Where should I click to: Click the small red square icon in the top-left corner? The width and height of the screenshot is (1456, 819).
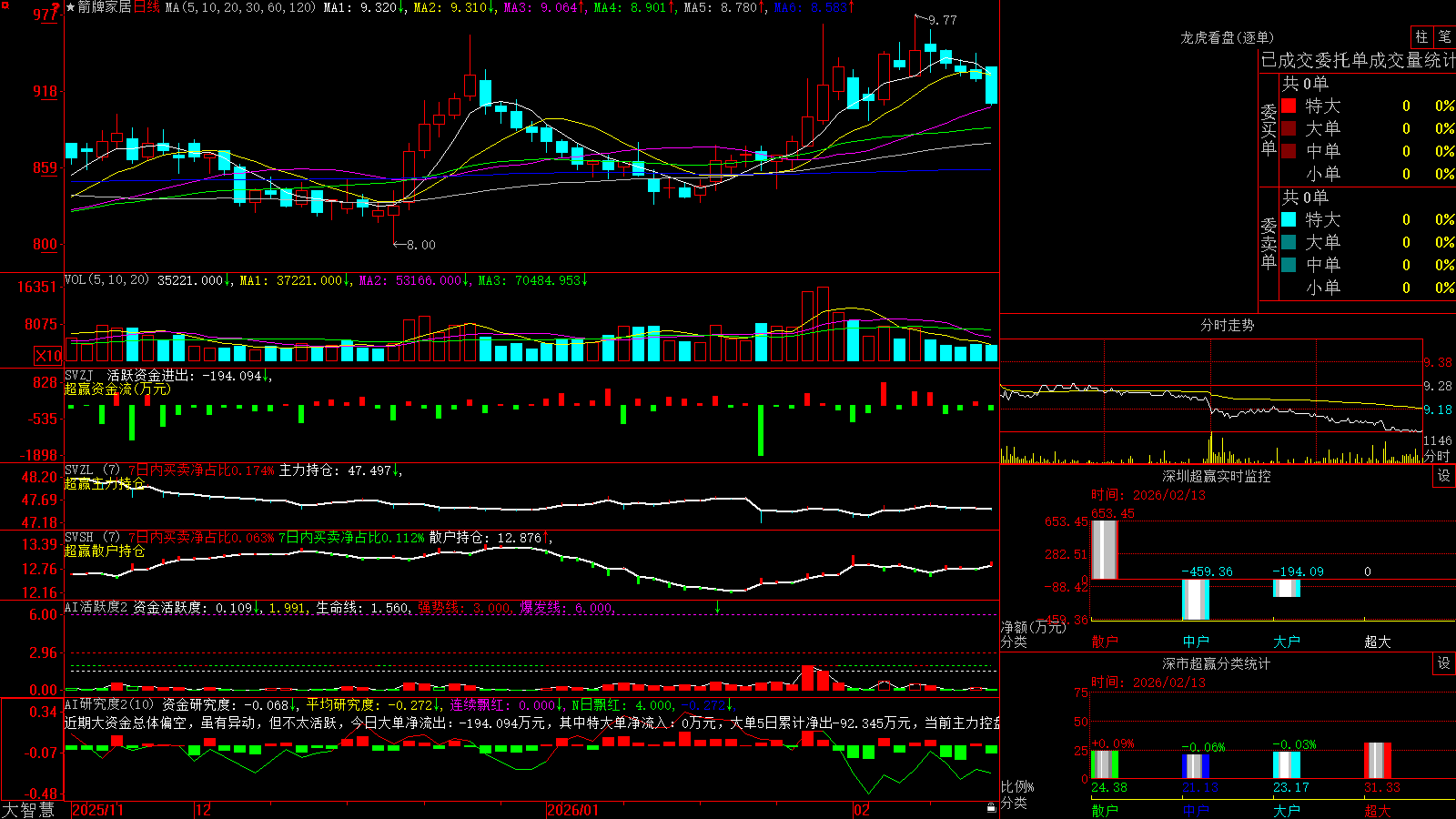pyautogui.click(x=5, y=5)
